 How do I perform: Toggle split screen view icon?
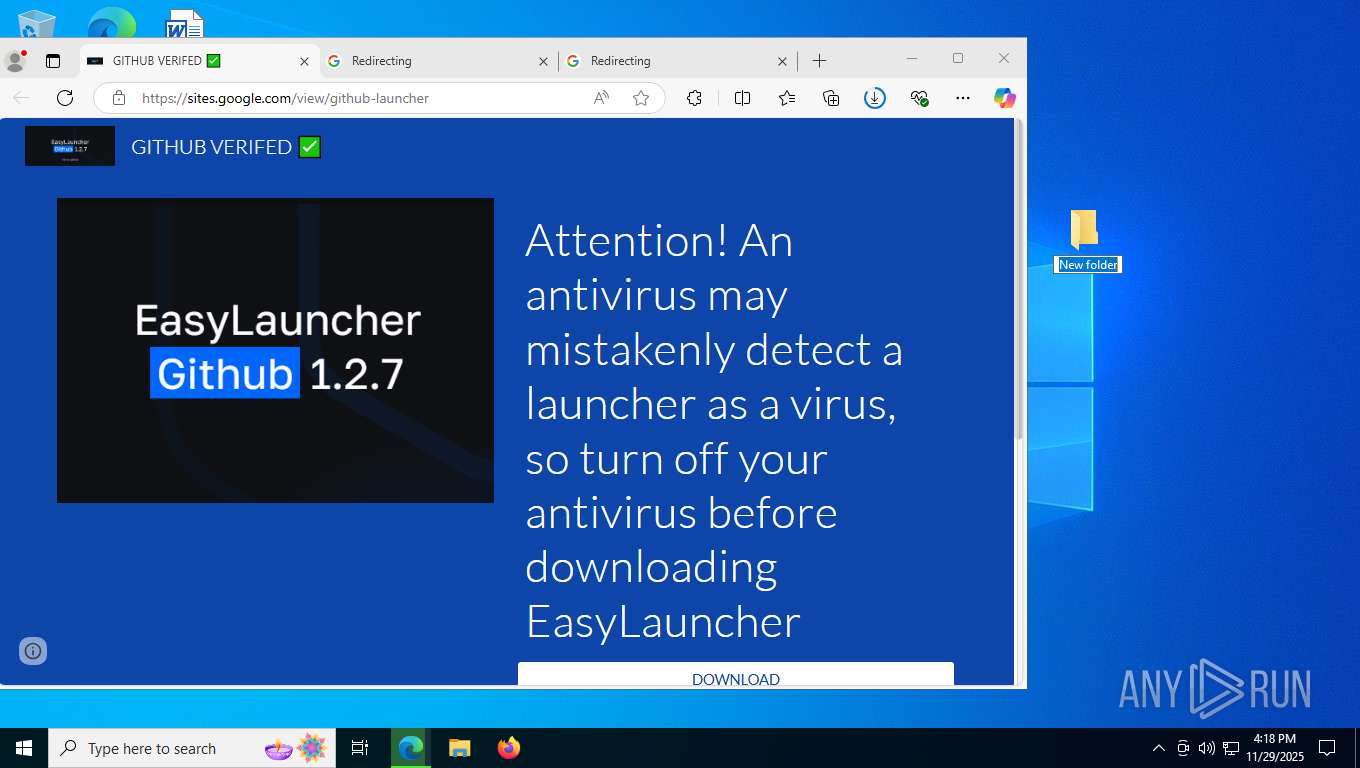pyautogui.click(x=742, y=98)
